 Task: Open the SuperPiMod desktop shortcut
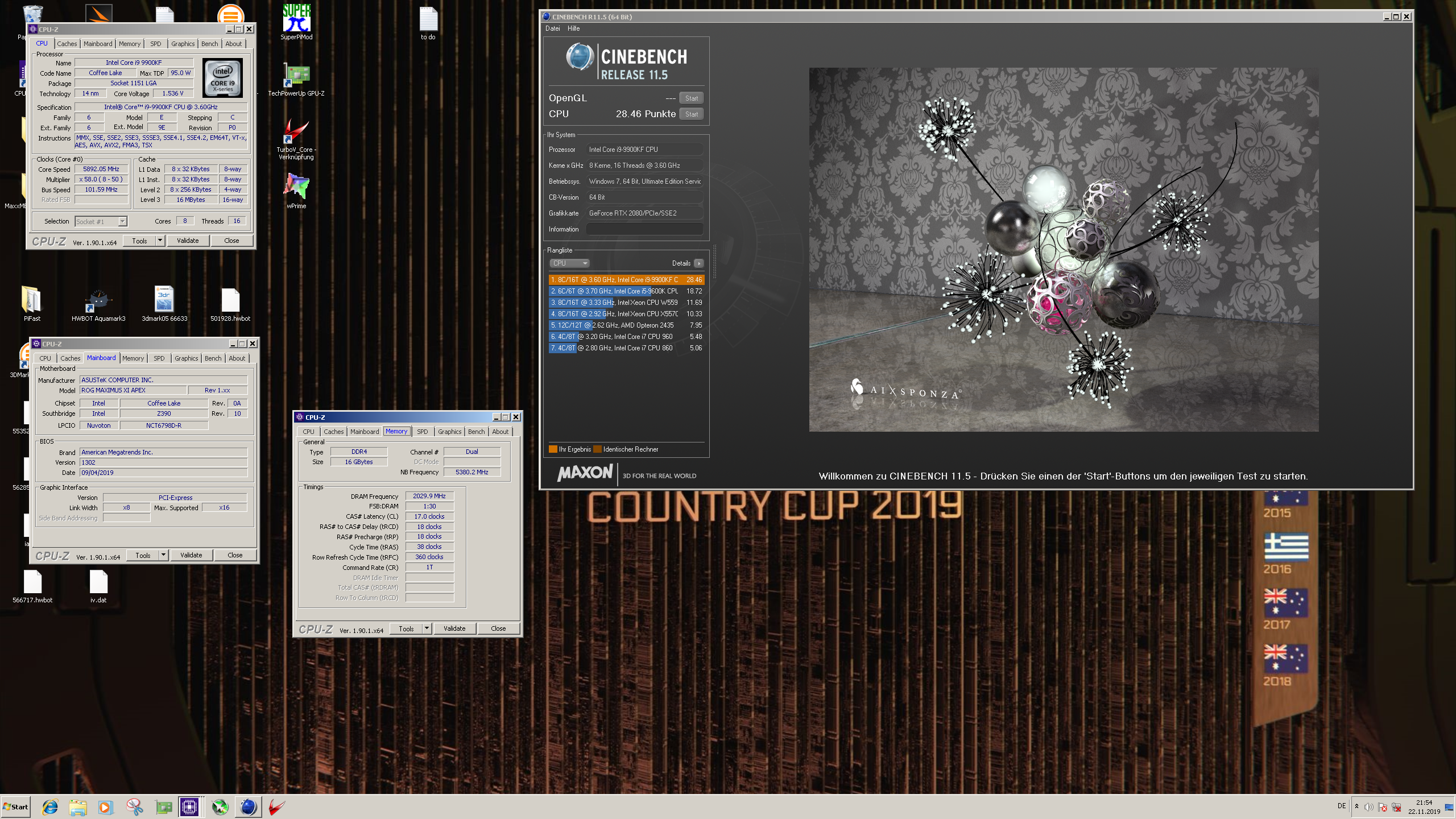tap(296, 22)
